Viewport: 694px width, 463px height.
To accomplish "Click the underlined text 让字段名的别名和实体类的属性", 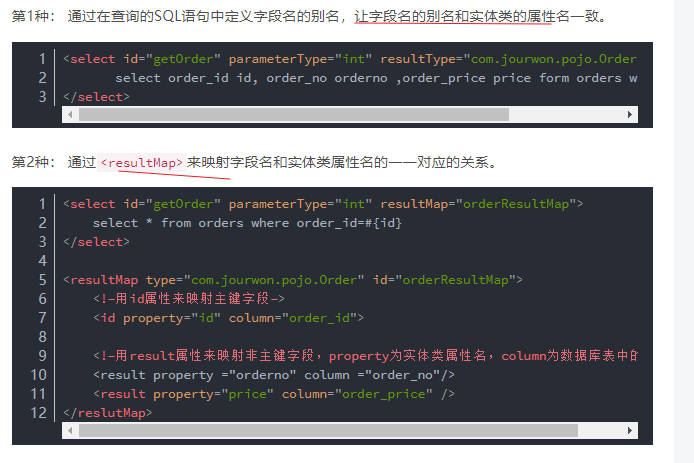I will [455, 16].
